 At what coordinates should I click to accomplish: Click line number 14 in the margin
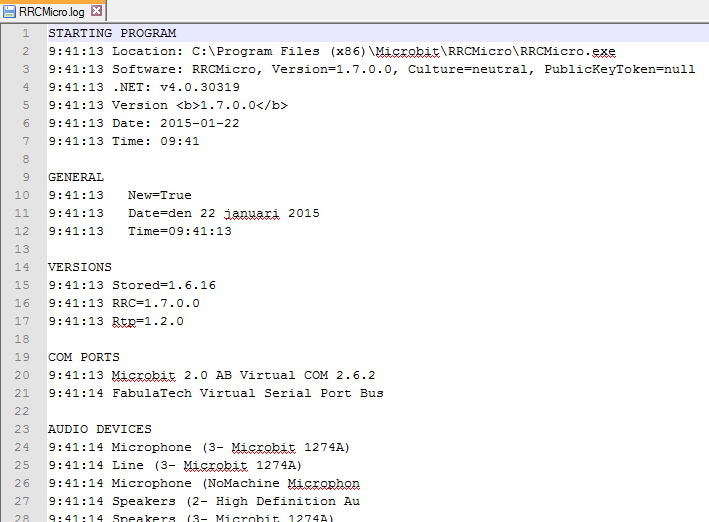[22, 267]
